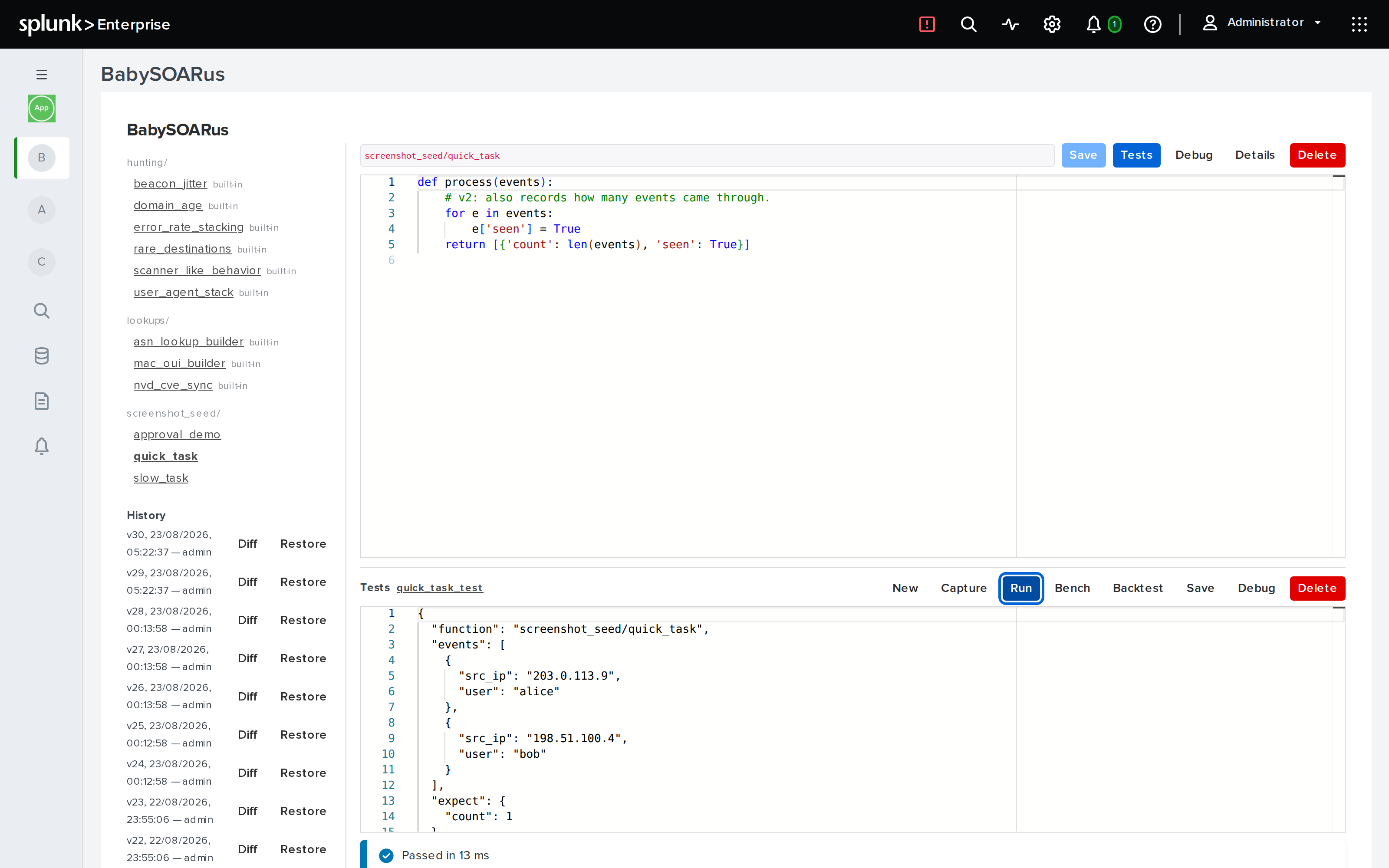The width and height of the screenshot is (1389, 868).
Task: Open the red alert warning icon
Action: [x=927, y=24]
